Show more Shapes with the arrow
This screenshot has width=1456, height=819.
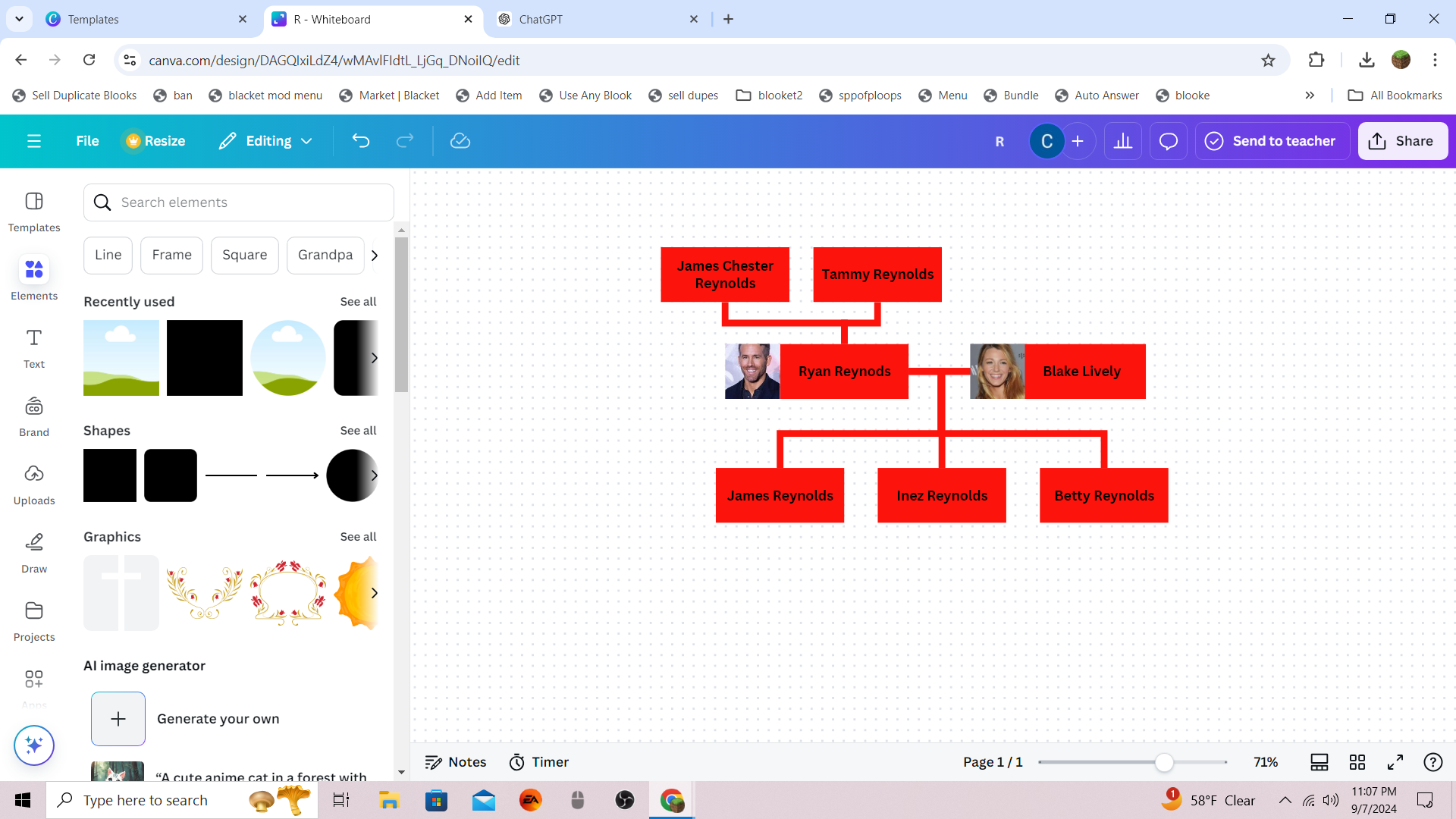click(375, 475)
